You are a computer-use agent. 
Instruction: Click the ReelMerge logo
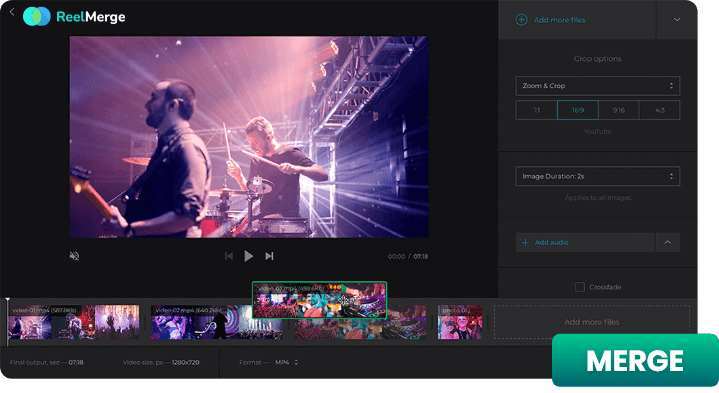[x=74, y=17]
